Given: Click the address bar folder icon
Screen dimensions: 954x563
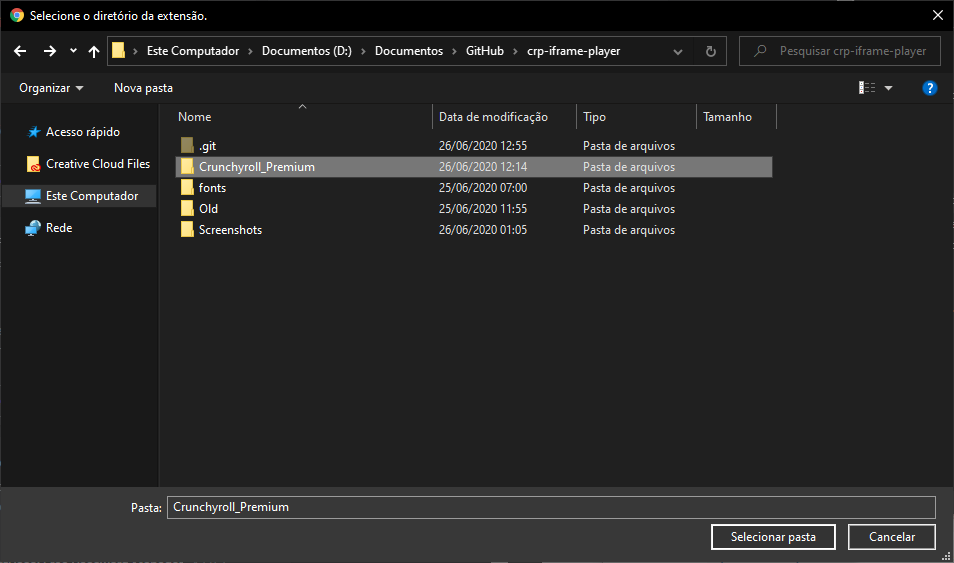Looking at the screenshot, I should [119, 51].
